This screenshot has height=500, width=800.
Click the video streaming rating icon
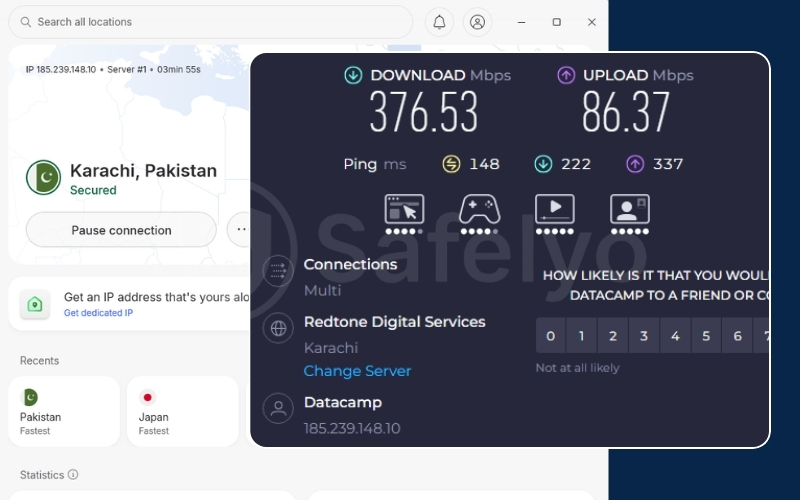coord(555,209)
